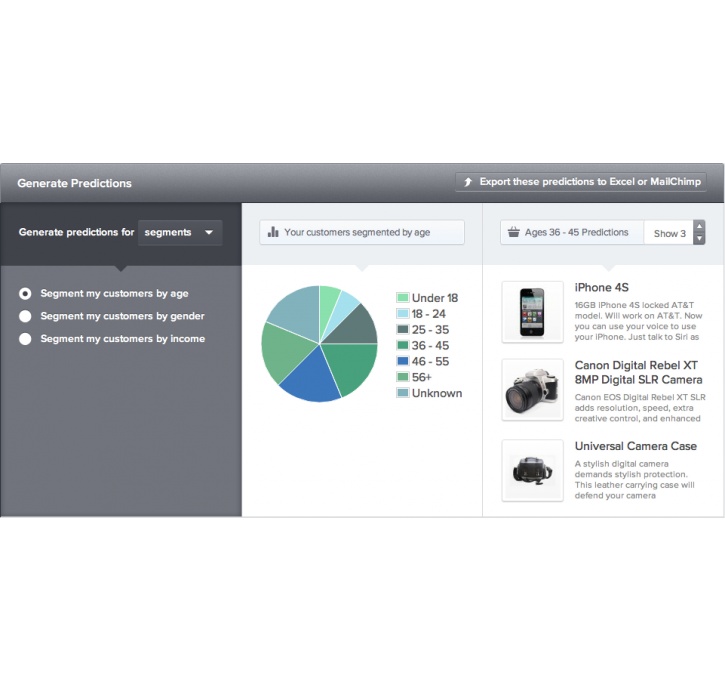Open the Universal Camera Case title
The height and width of the screenshot is (680, 725).
(x=636, y=446)
